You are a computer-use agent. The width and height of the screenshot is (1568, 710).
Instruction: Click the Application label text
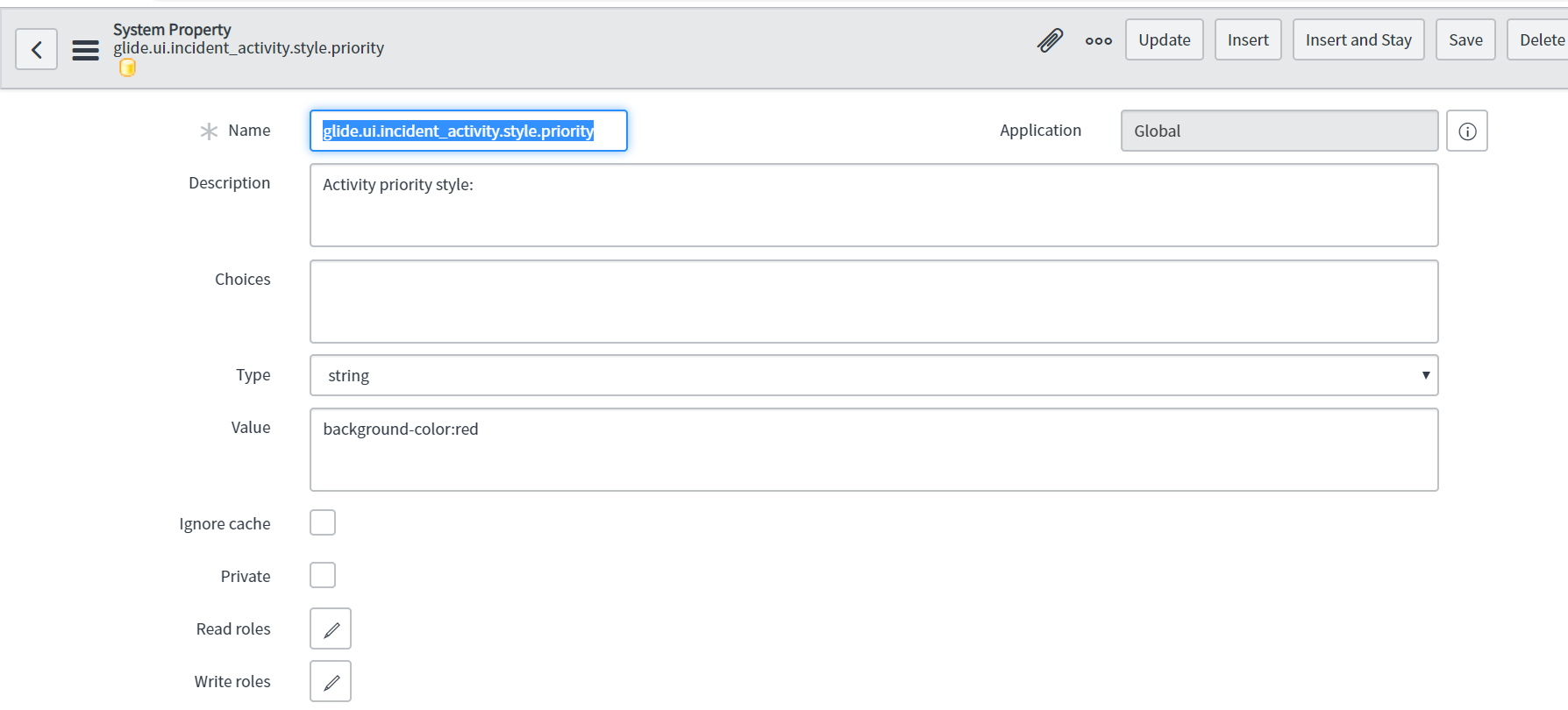[x=1040, y=131]
